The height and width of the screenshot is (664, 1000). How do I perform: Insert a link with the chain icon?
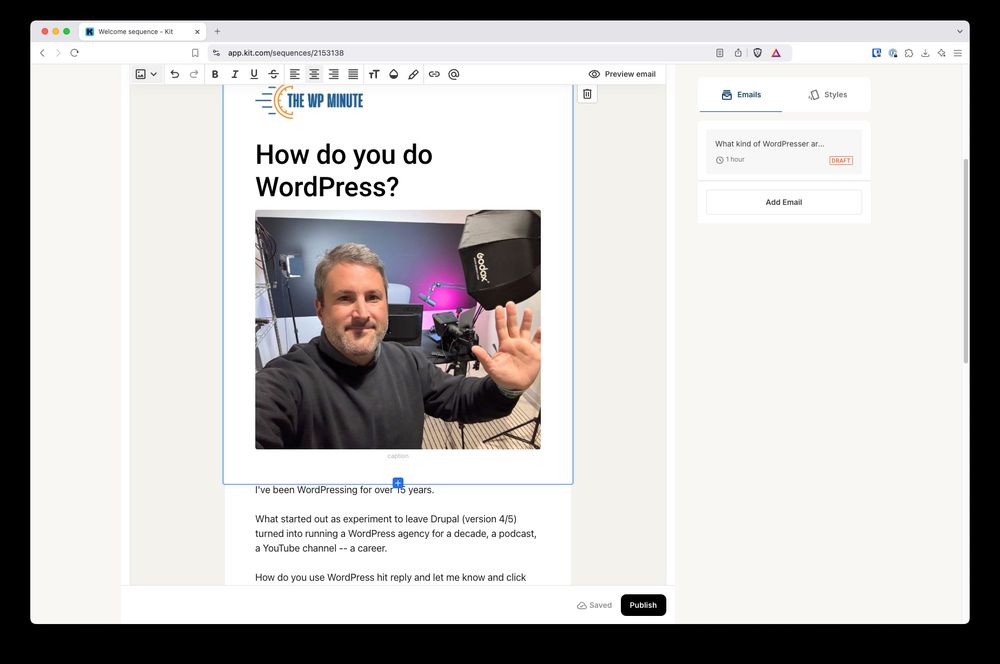(x=434, y=74)
